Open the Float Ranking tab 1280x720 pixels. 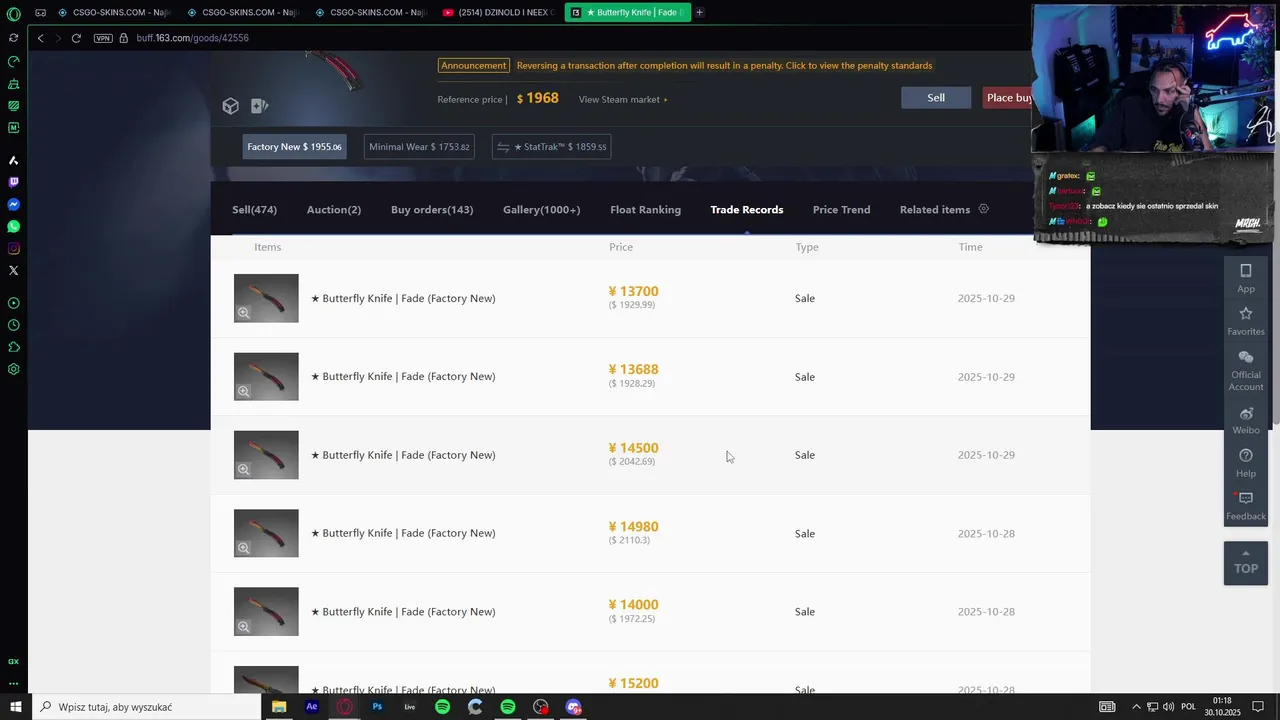(645, 210)
